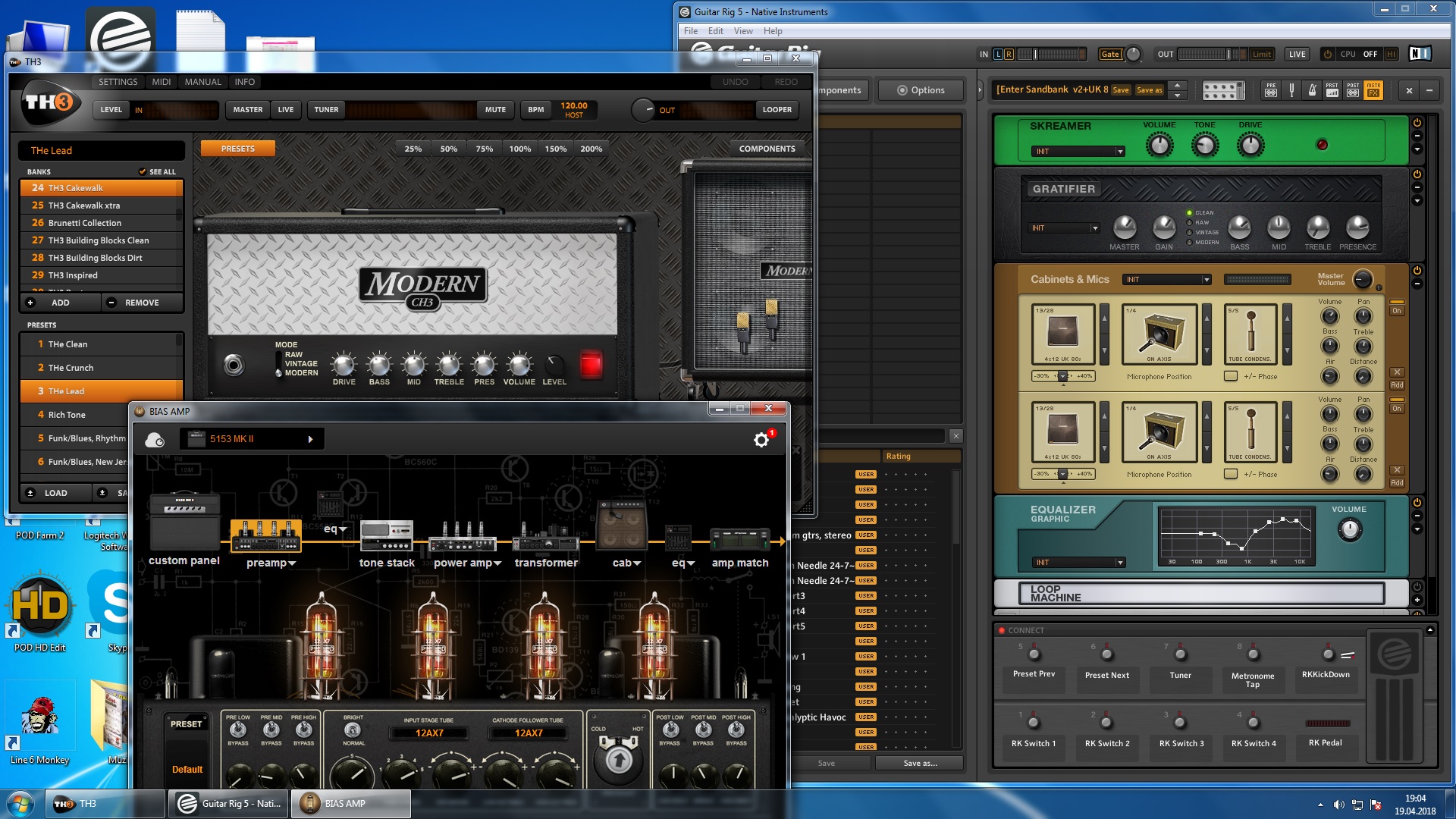Collapse all rack modules minus icon
This screenshot has width=1456, height=819.
click(1429, 90)
